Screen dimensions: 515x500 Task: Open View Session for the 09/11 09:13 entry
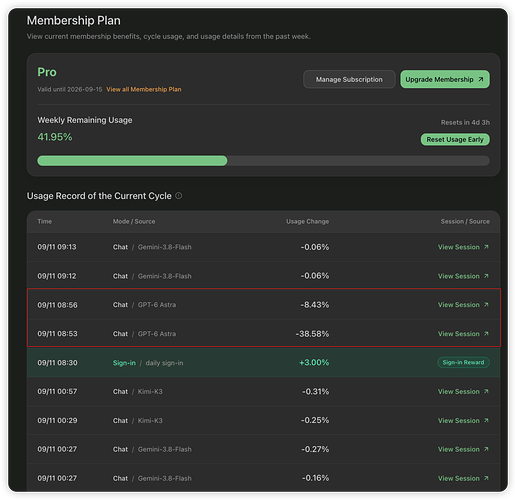(x=463, y=247)
